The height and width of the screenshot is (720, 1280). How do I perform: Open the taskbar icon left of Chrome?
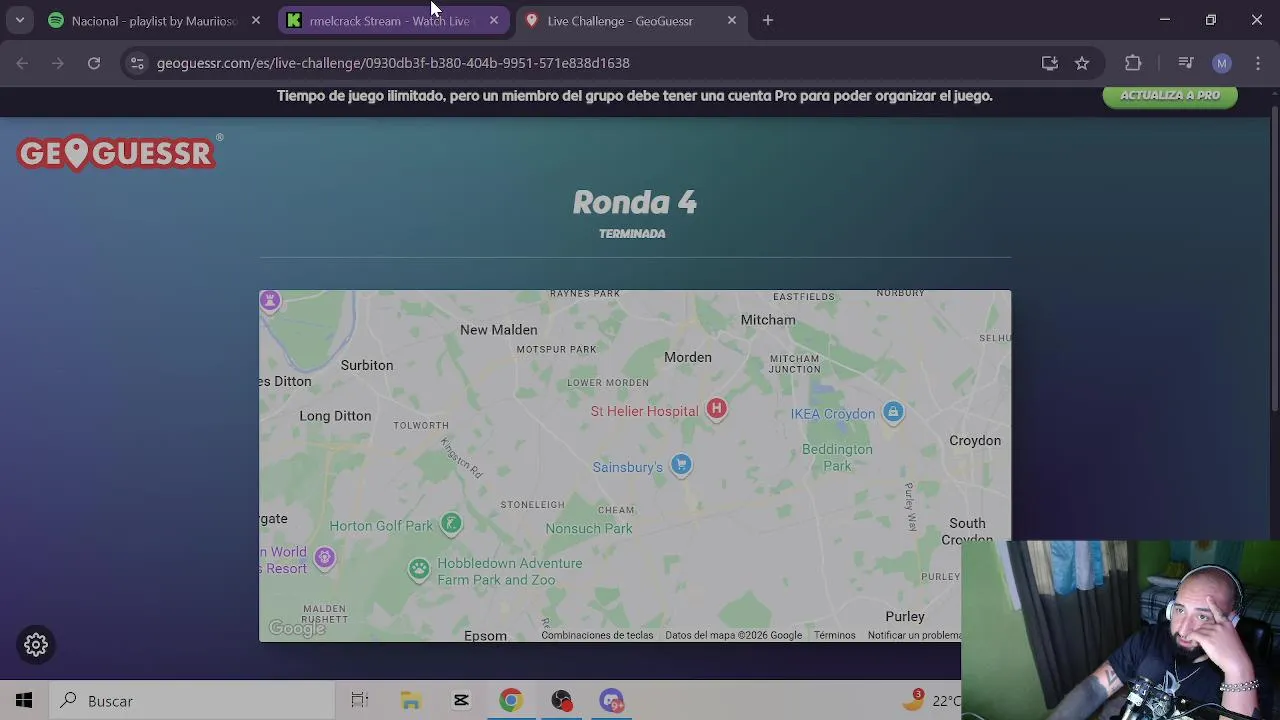[461, 701]
